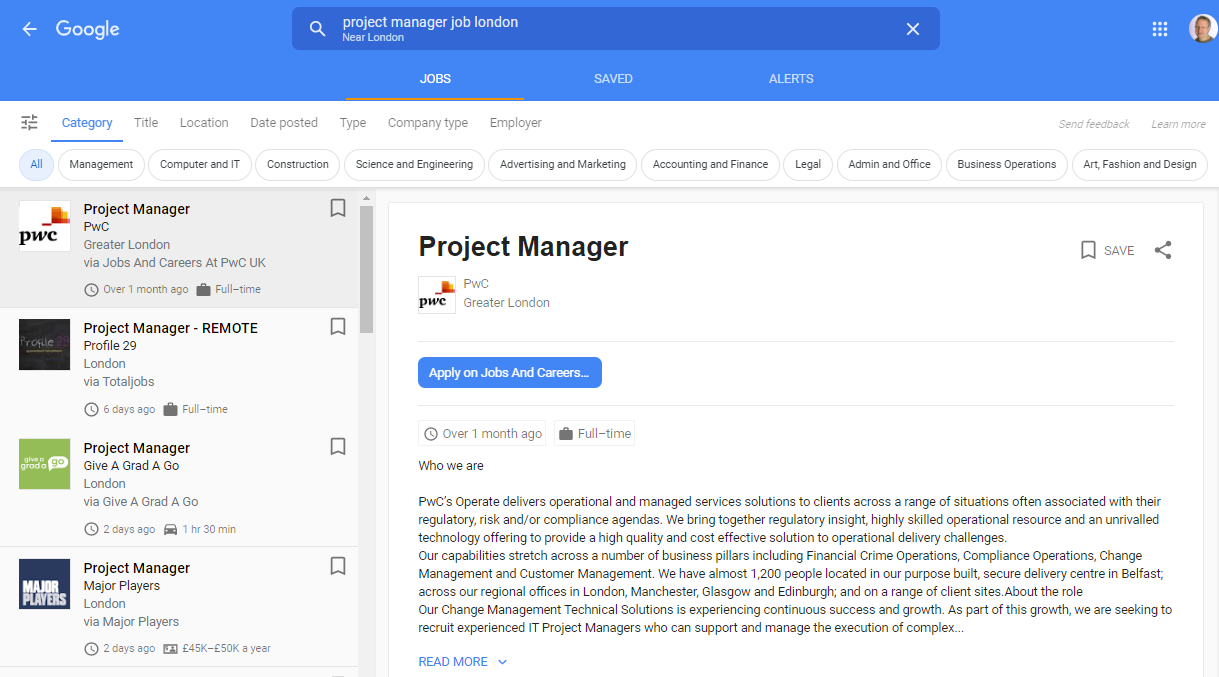The height and width of the screenshot is (677, 1219).
Task: Switch to the SAVED tab
Action: pyautogui.click(x=613, y=79)
